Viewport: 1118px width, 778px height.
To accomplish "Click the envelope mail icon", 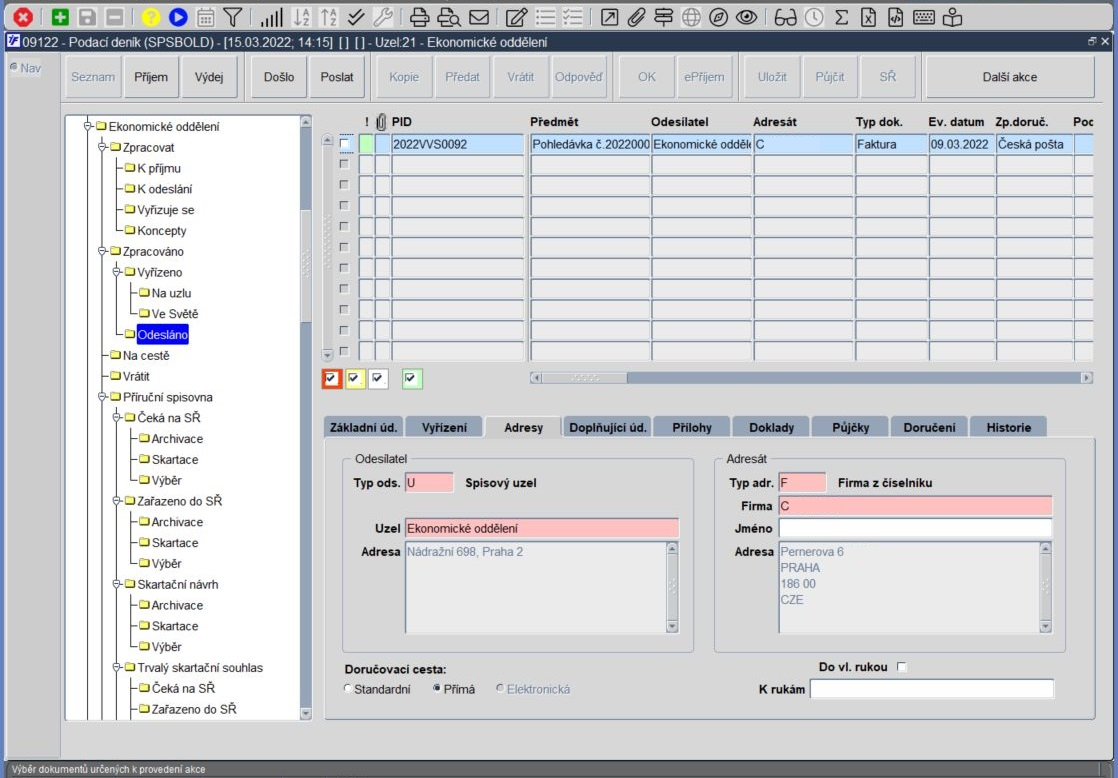I will 479,17.
